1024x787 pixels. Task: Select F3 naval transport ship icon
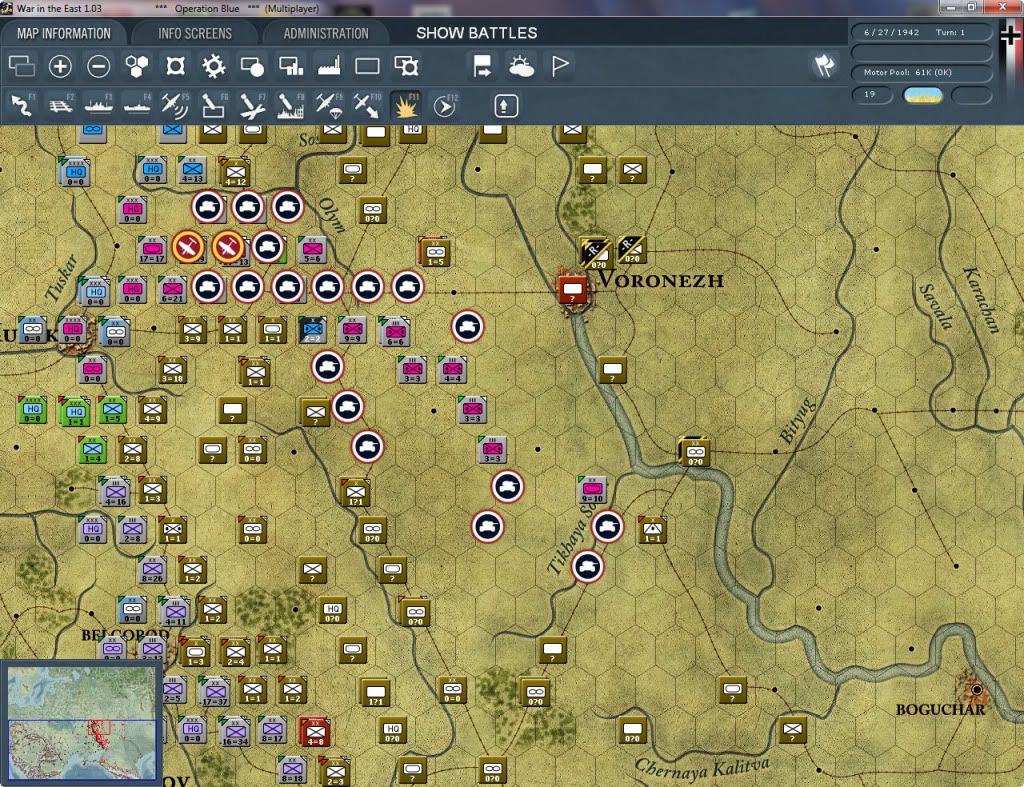(x=99, y=105)
